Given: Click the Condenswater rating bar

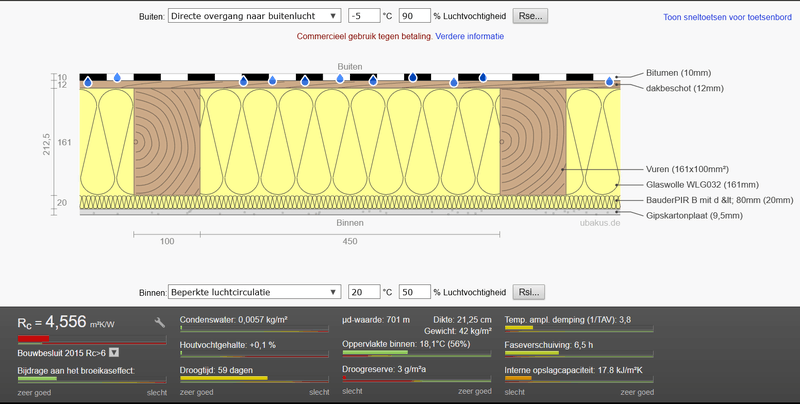Looking at the screenshot, I should pyautogui.click(x=254, y=330).
